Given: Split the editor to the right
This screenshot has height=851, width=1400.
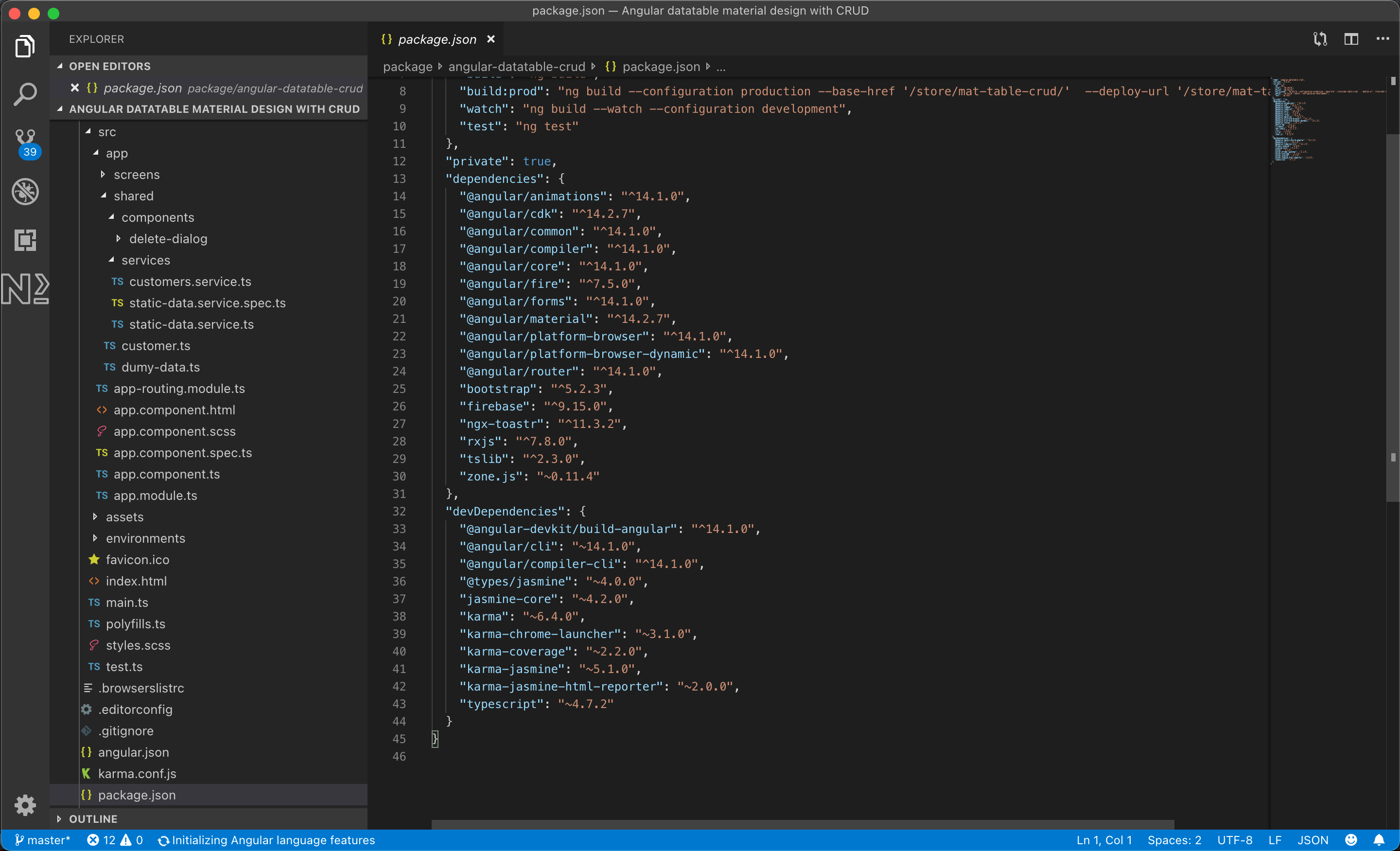Looking at the screenshot, I should tap(1351, 38).
